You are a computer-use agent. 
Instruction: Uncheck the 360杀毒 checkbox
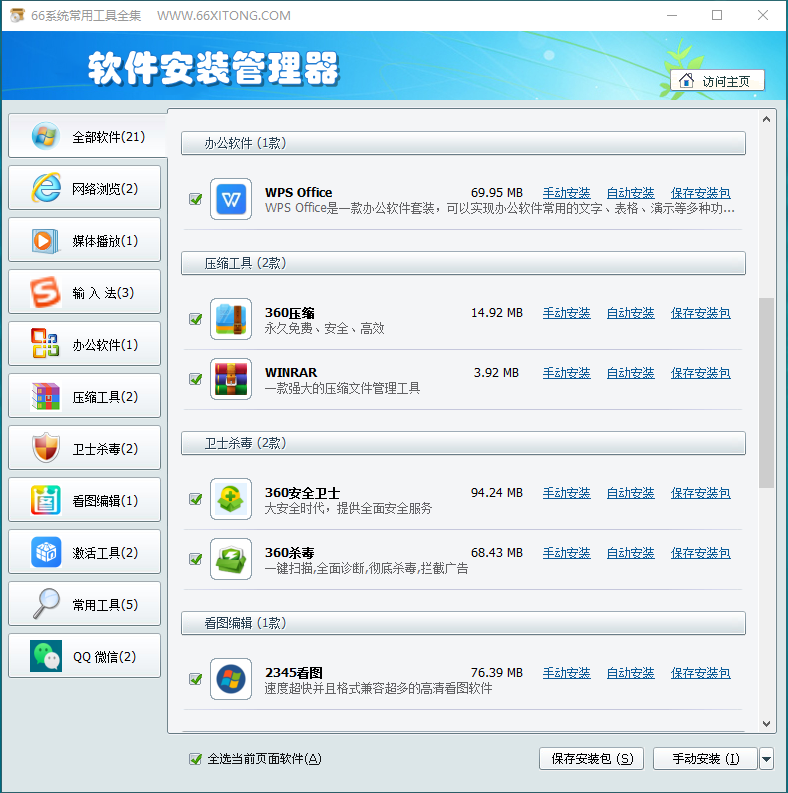click(x=196, y=558)
